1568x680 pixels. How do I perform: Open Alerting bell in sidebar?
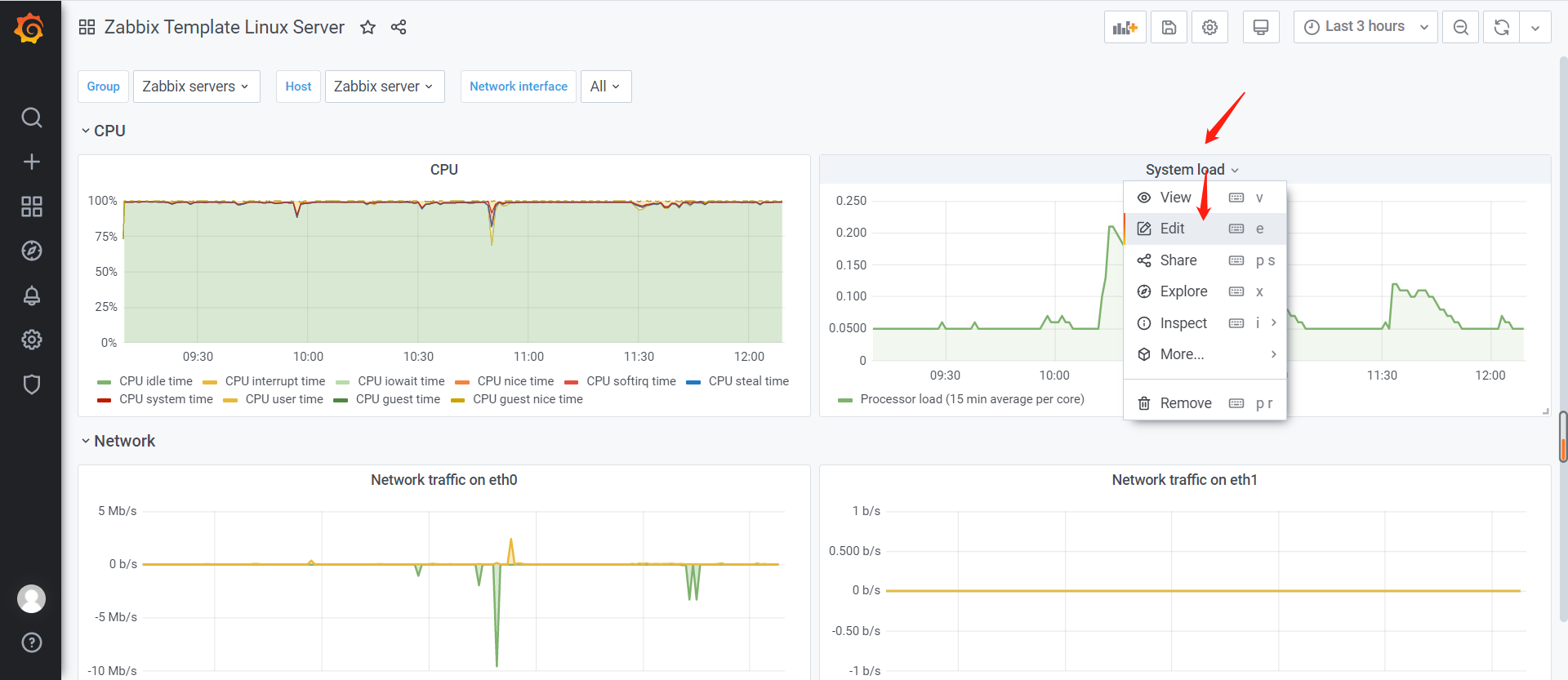tap(31, 296)
